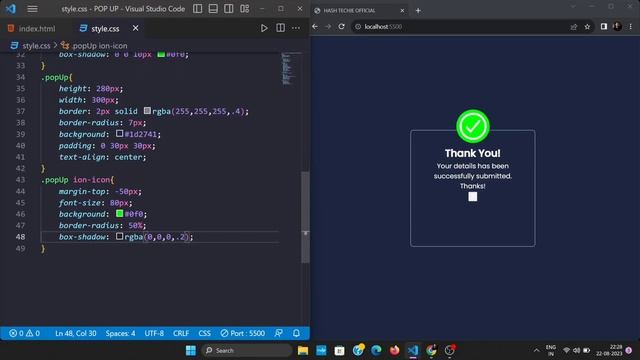The image size is (640, 360).
Task: Bookmark this page with the star icon
Action: [x=587, y=27]
